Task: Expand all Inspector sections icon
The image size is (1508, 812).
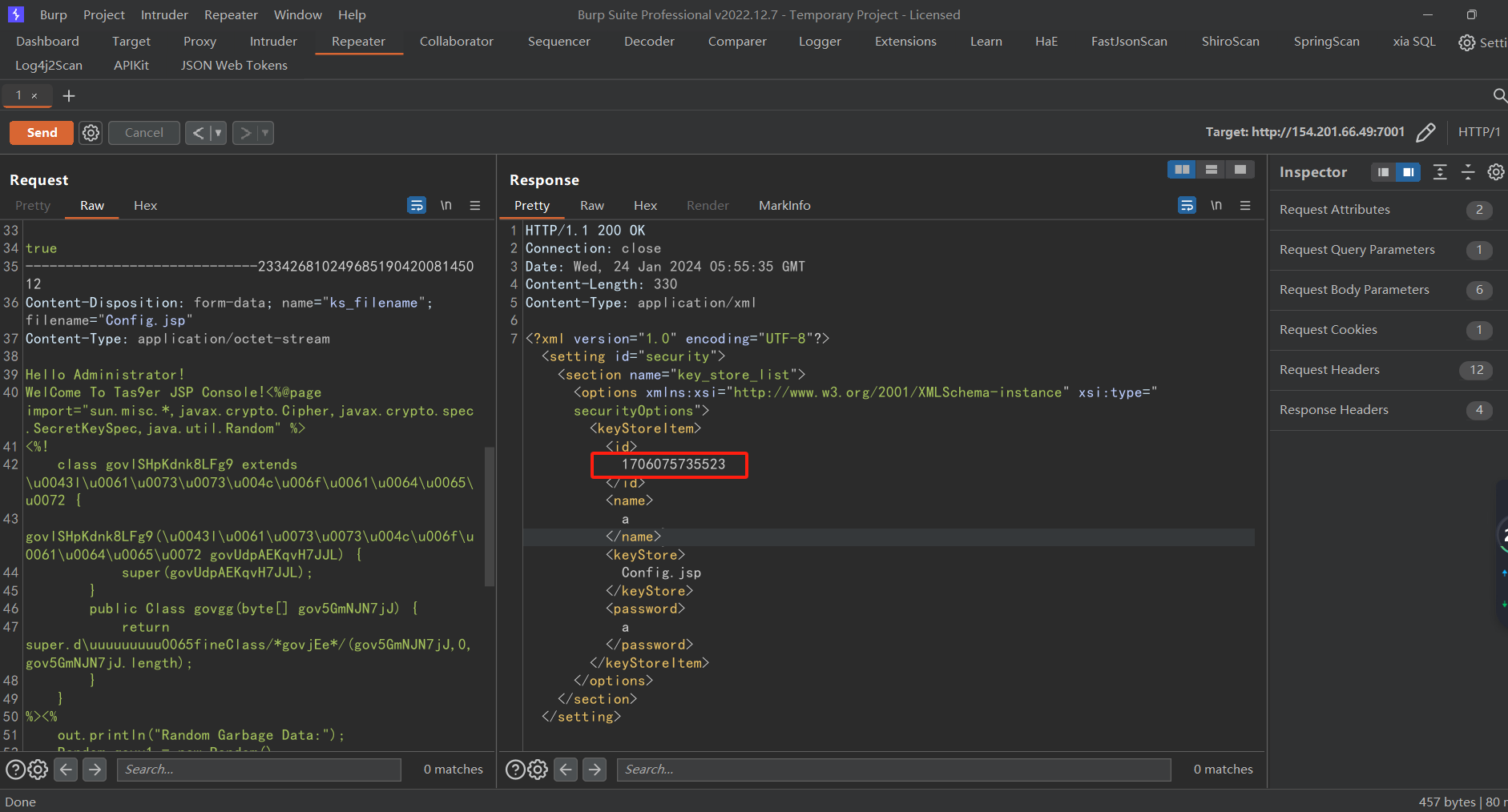Action: pos(1440,172)
